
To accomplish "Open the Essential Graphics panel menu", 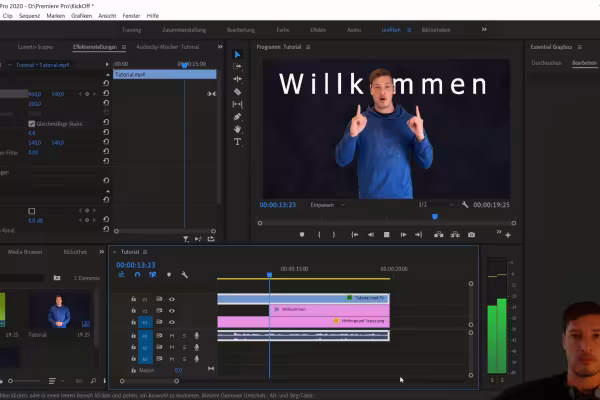I will [x=580, y=47].
